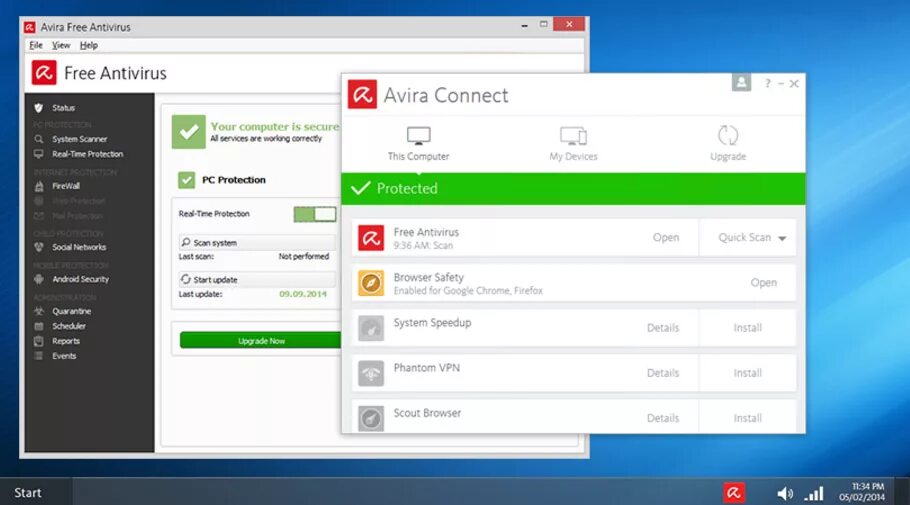Click the FireWall icon in sidebar
This screenshot has width=910, height=505.
[39, 186]
